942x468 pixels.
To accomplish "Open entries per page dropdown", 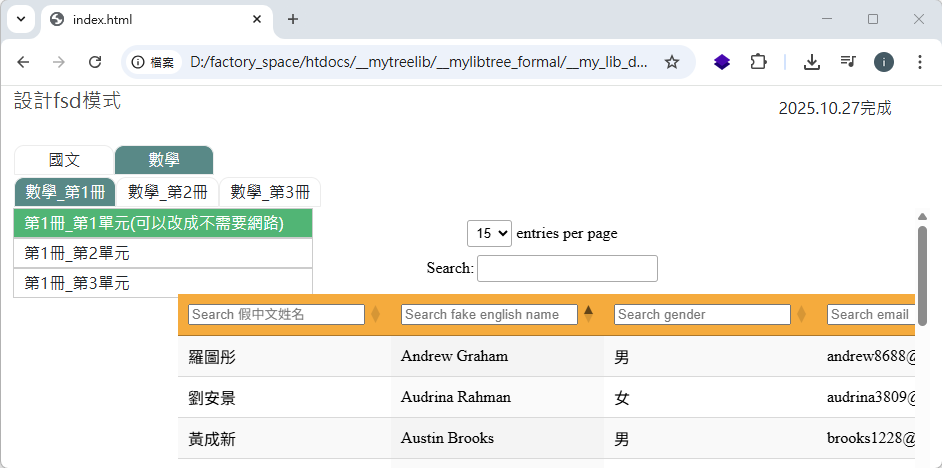I will [489, 233].
